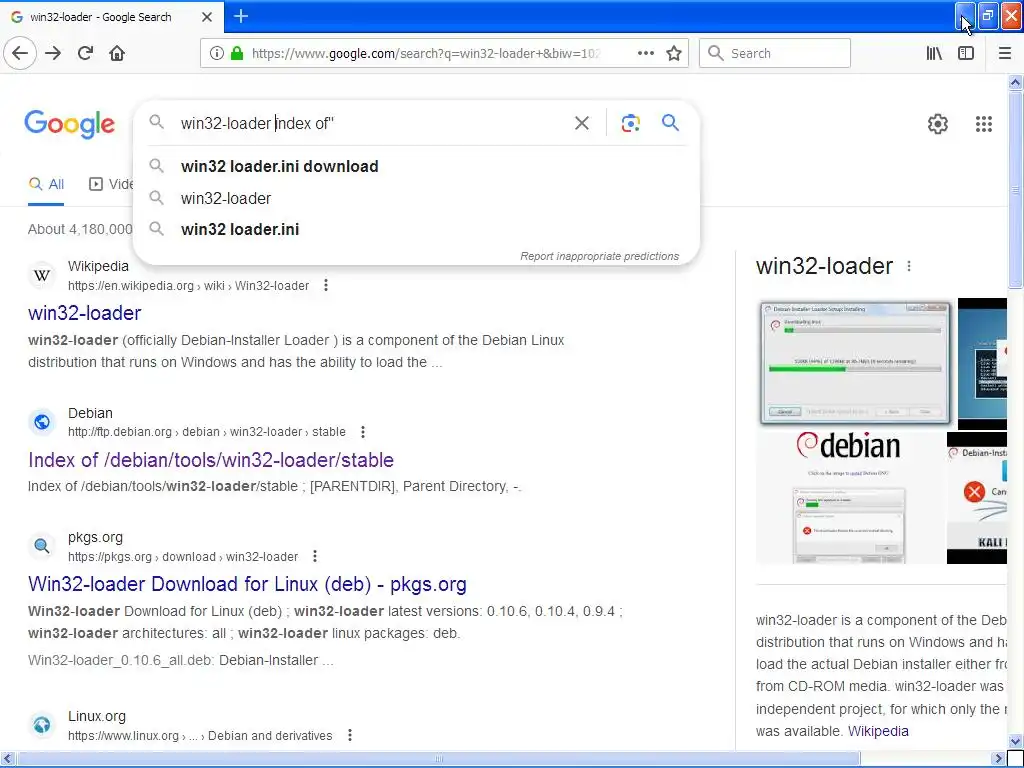Screen dimensions: 1024x768
Task: Search by image with Google Lens
Action: coord(630,123)
